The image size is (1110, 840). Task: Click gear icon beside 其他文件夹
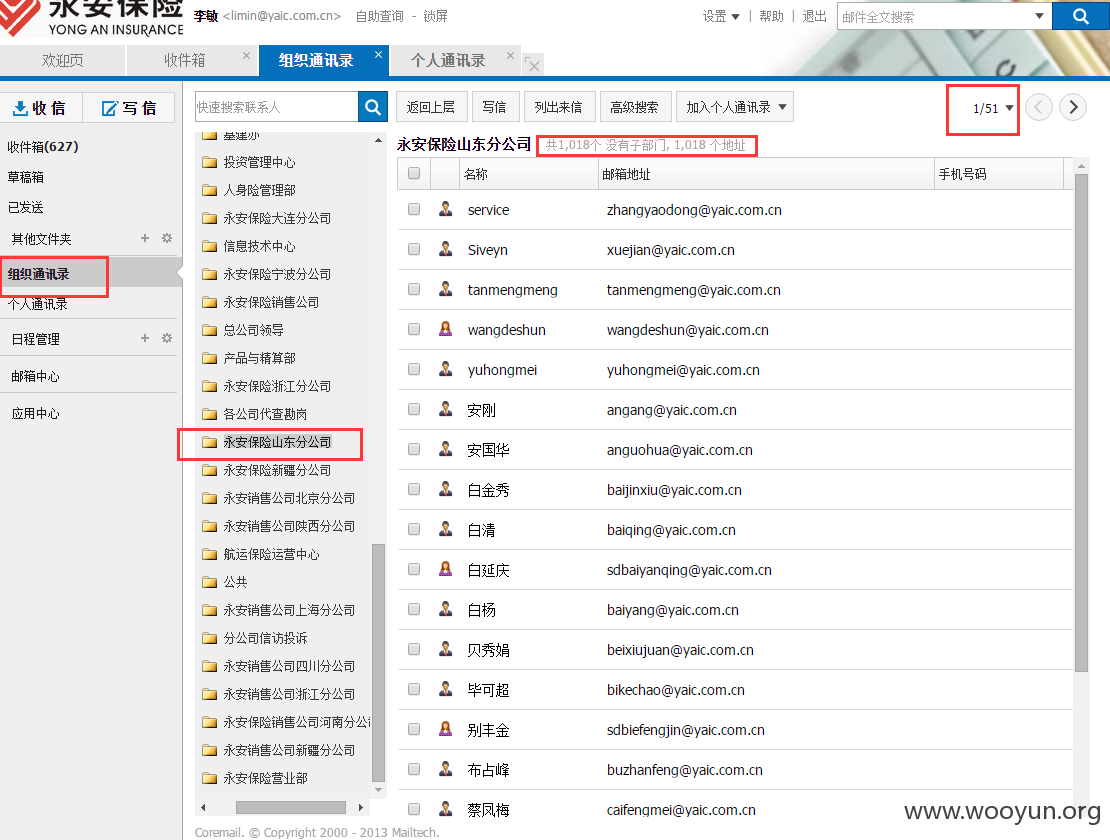(x=167, y=238)
